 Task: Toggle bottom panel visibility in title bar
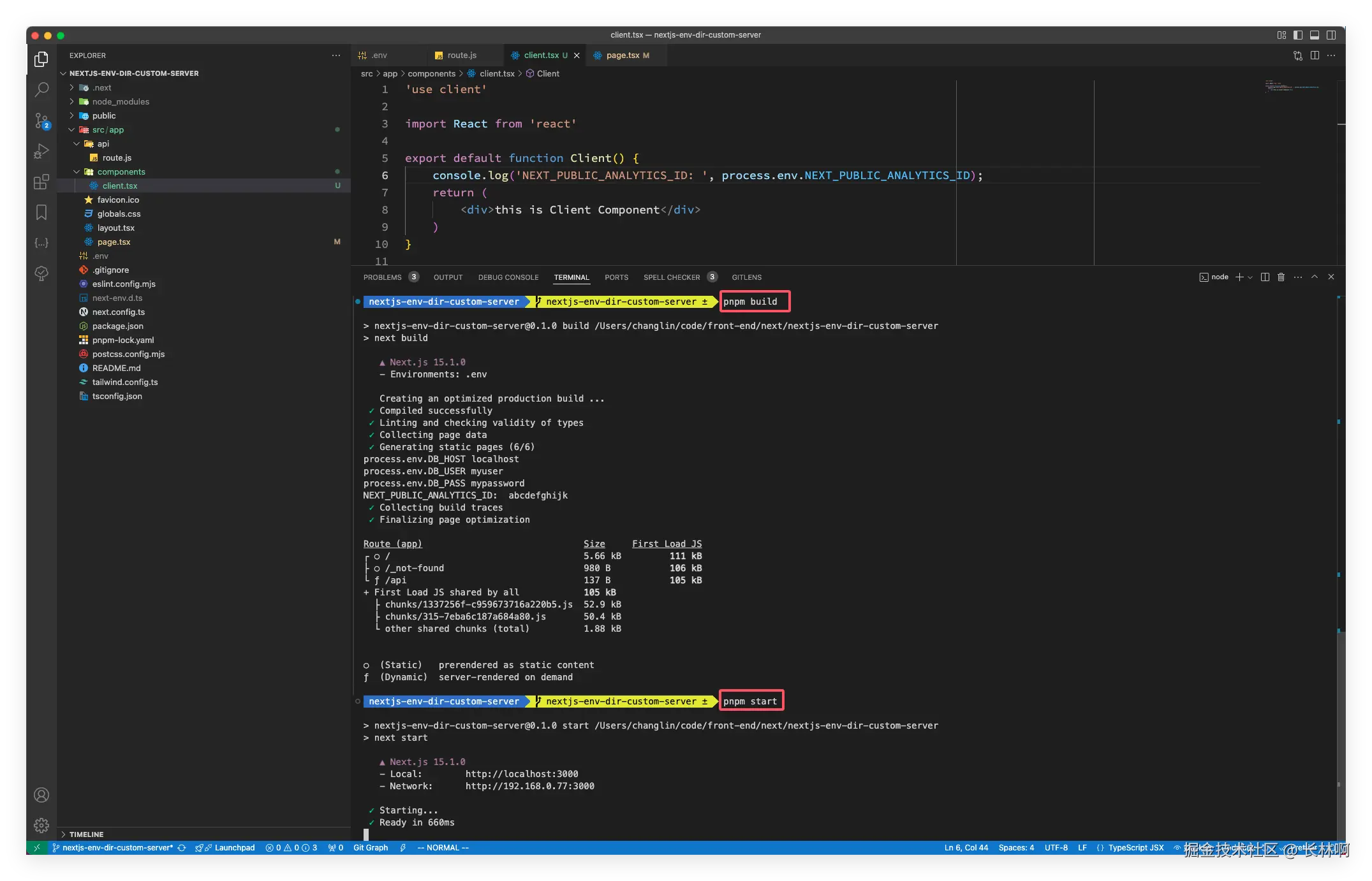click(1315, 35)
